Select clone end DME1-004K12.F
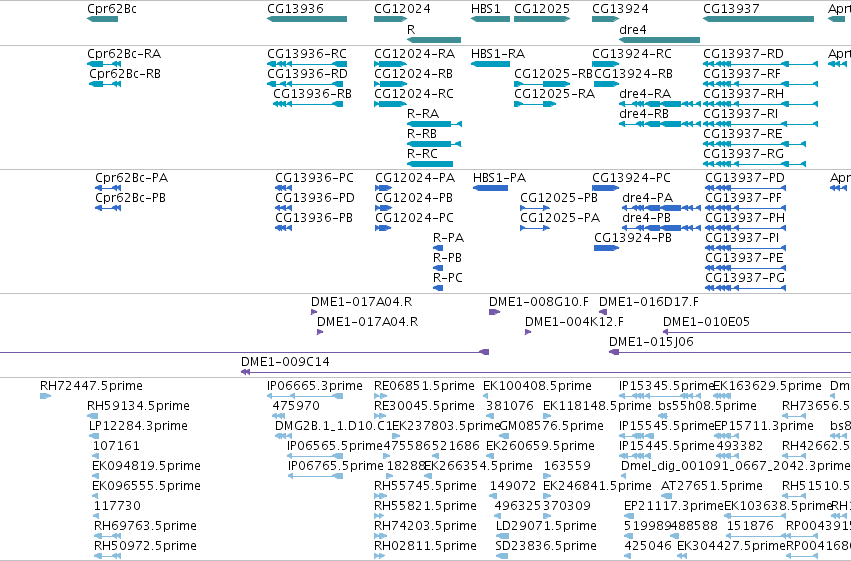The height and width of the screenshot is (561, 851). 528,332
